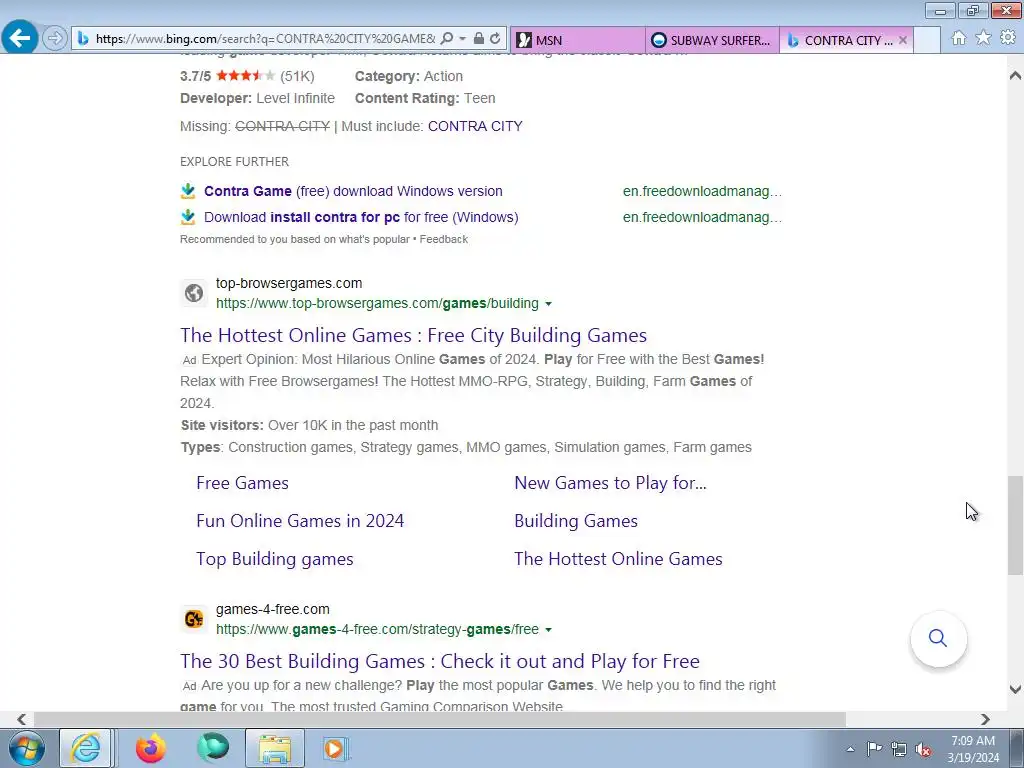Screen dimensions: 1024x768
Task: Open Favorites with the star icon
Action: [983, 38]
